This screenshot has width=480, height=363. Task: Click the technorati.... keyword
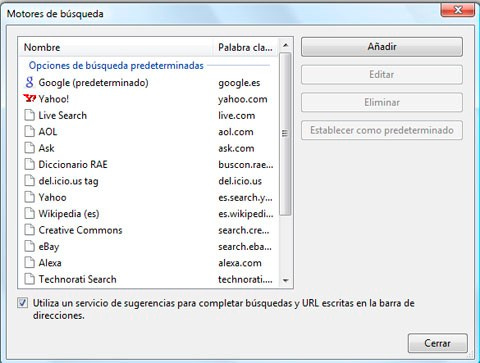[245, 279]
